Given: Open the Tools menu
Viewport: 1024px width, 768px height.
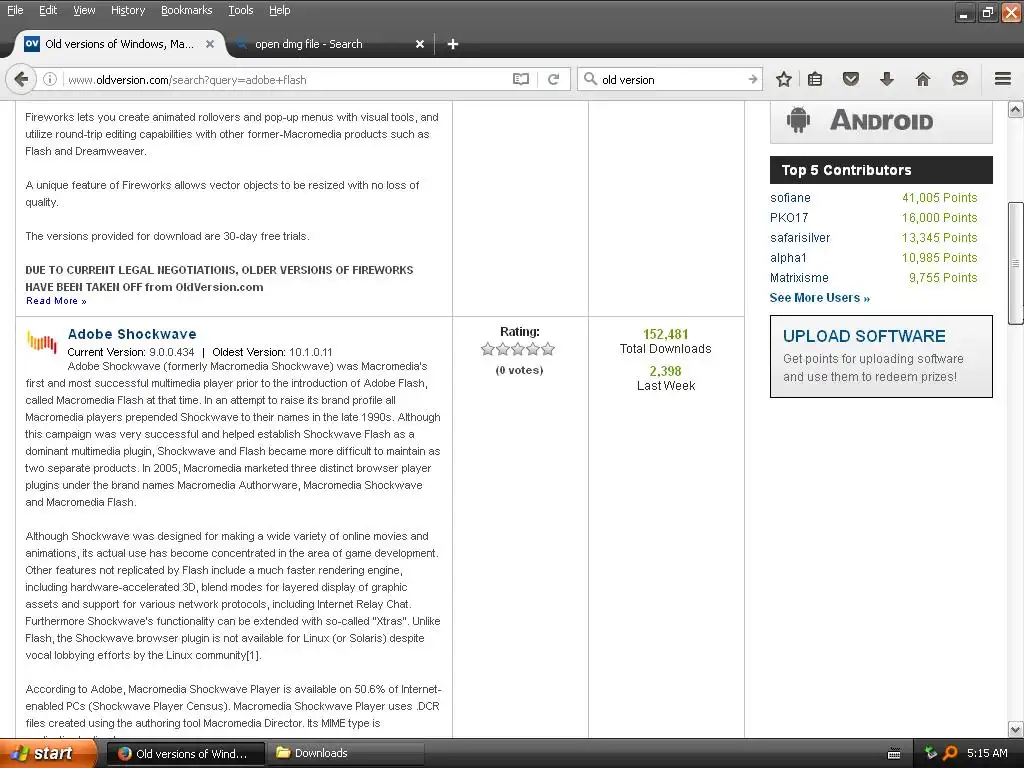Looking at the screenshot, I should (240, 10).
